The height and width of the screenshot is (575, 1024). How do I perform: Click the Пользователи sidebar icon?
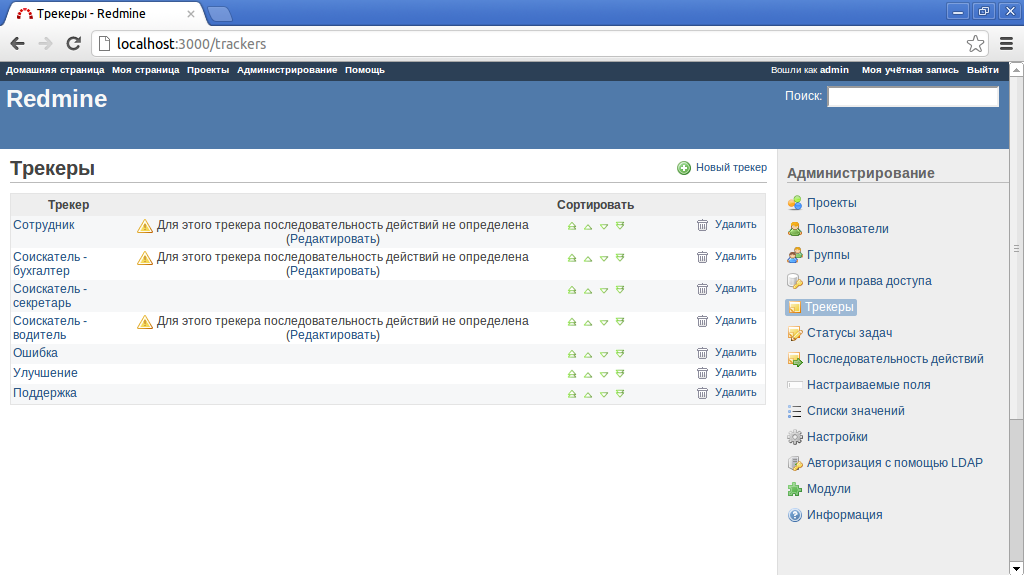[x=795, y=229]
